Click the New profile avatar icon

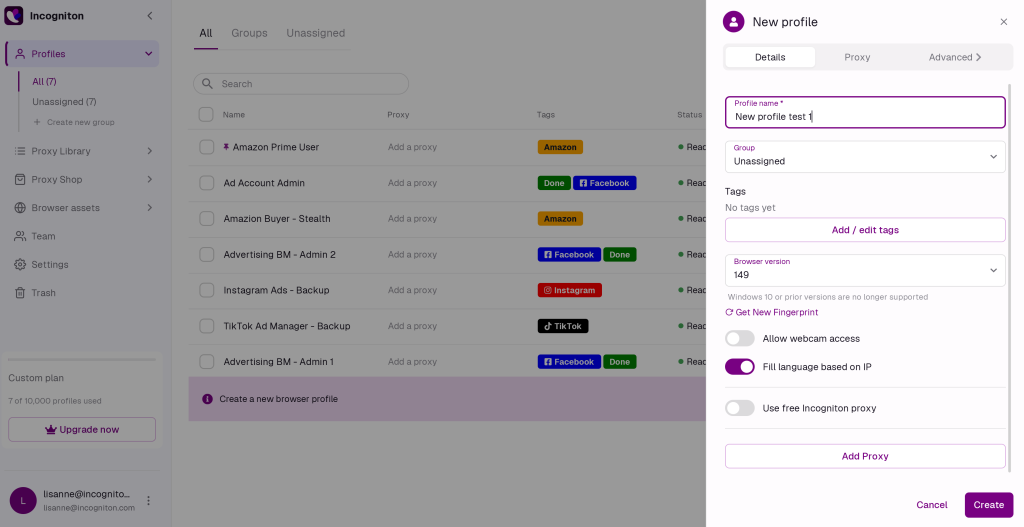click(733, 22)
